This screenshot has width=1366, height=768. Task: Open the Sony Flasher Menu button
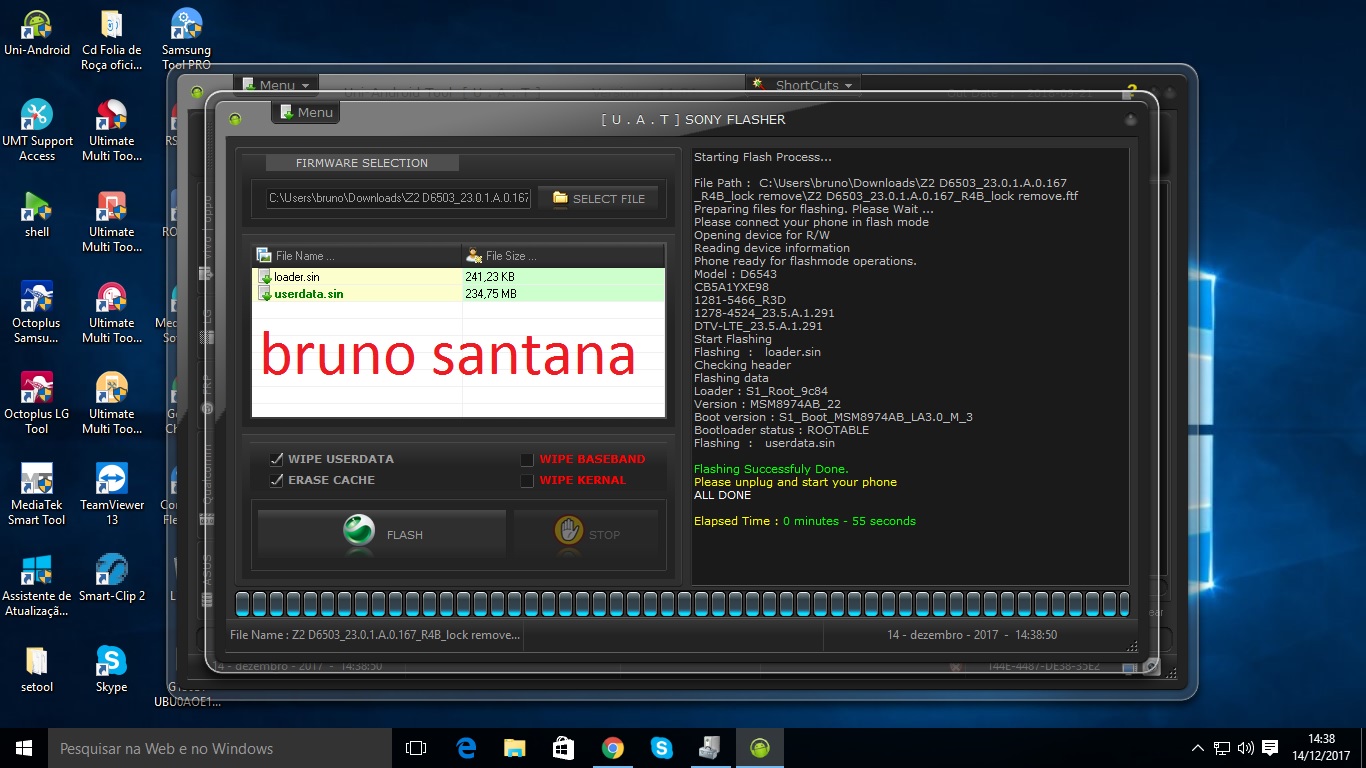click(306, 112)
